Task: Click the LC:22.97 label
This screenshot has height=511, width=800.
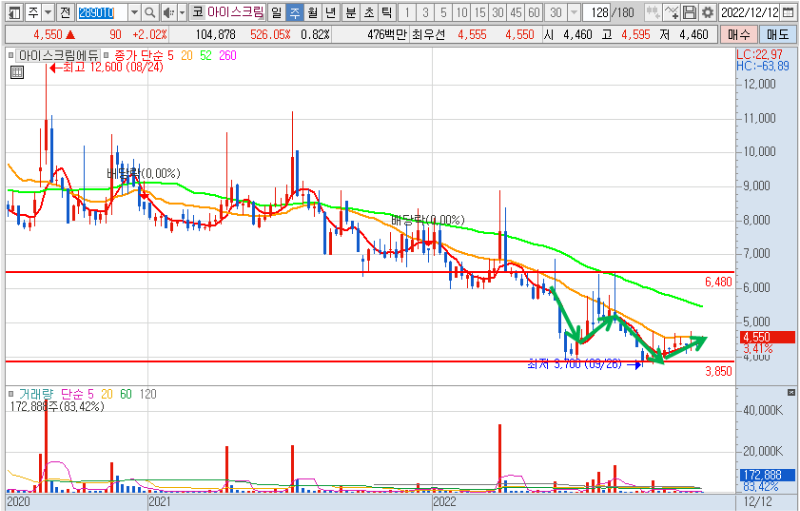Action: [759, 55]
